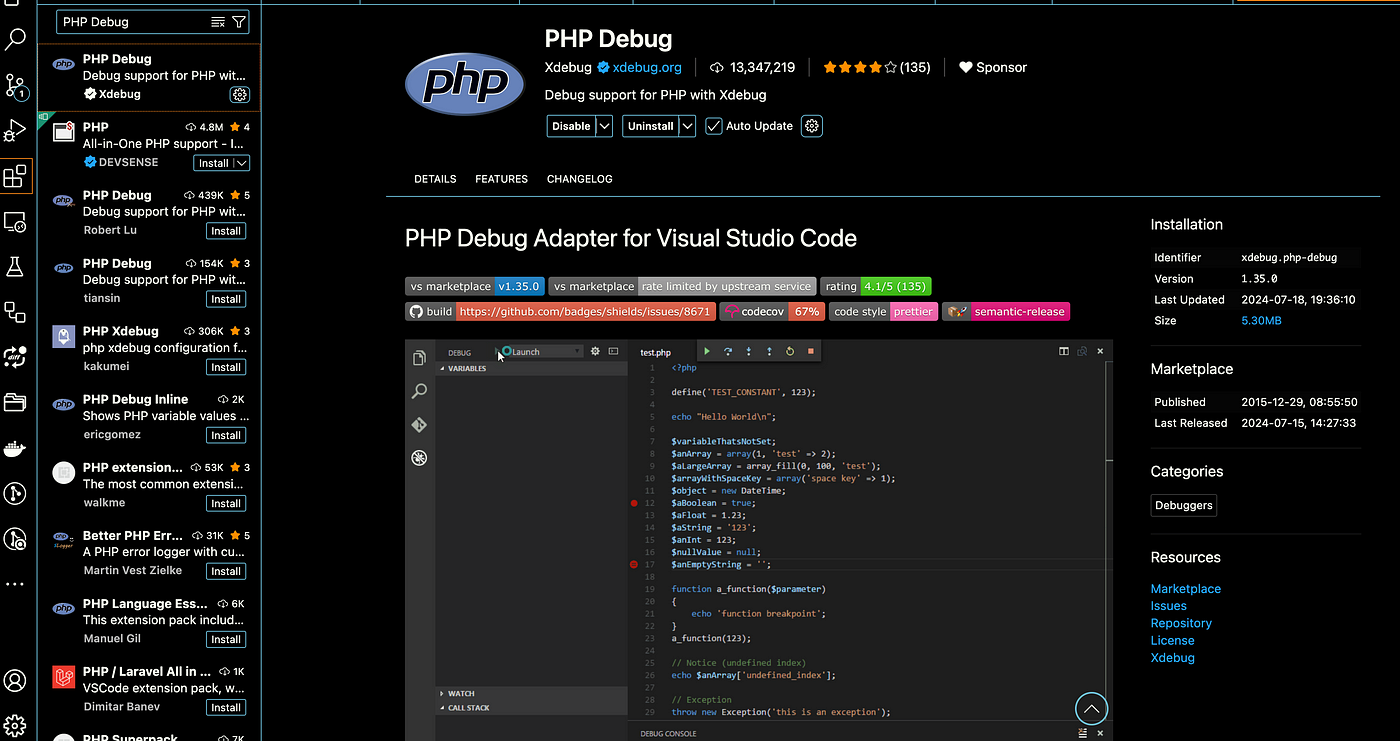The width and height of the screenshot is (1400, 741).
Task: Open the diff tool activity icon
Action: click(15, 357)
